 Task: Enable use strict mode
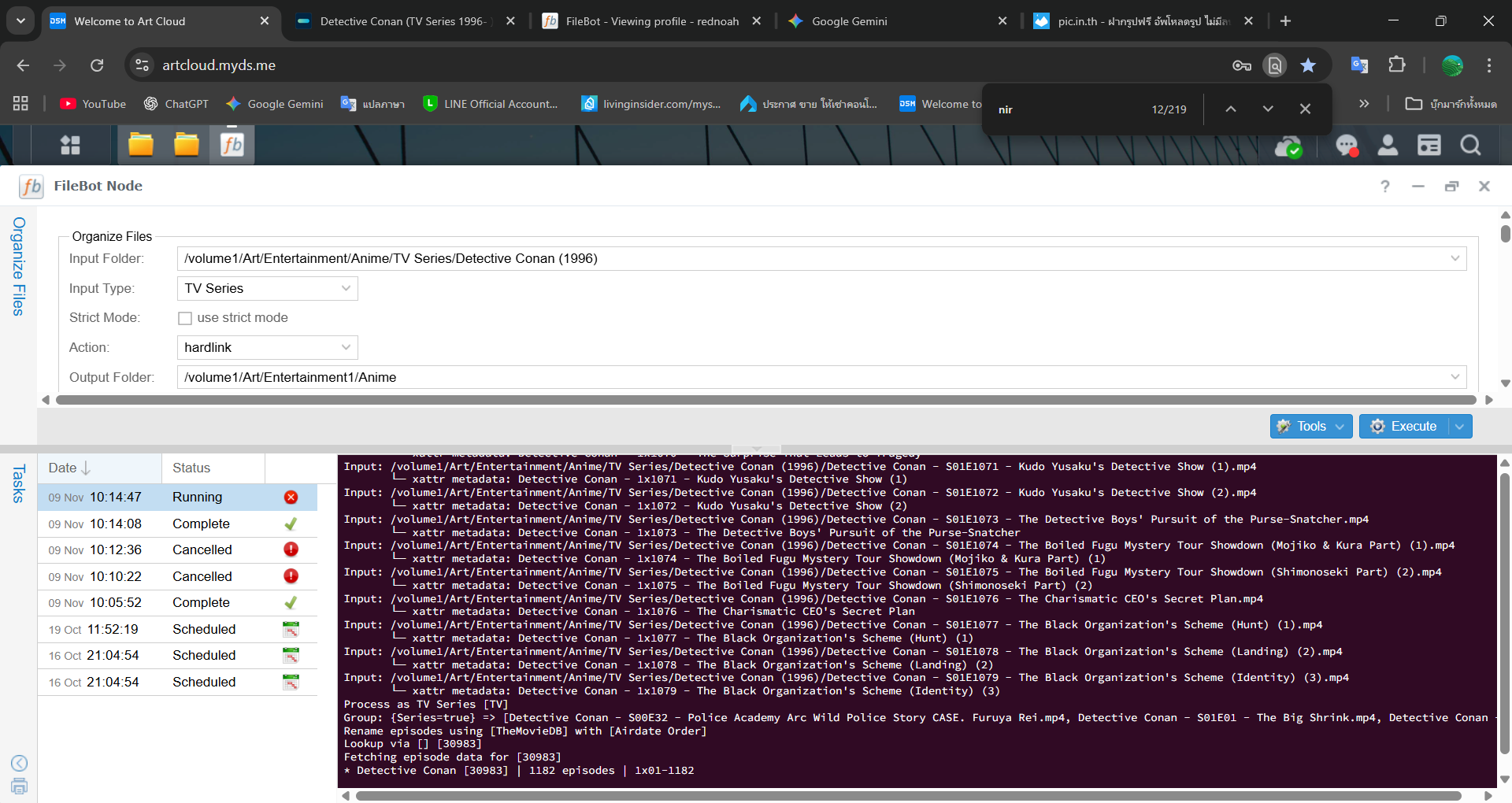click(x=184, y=318)
